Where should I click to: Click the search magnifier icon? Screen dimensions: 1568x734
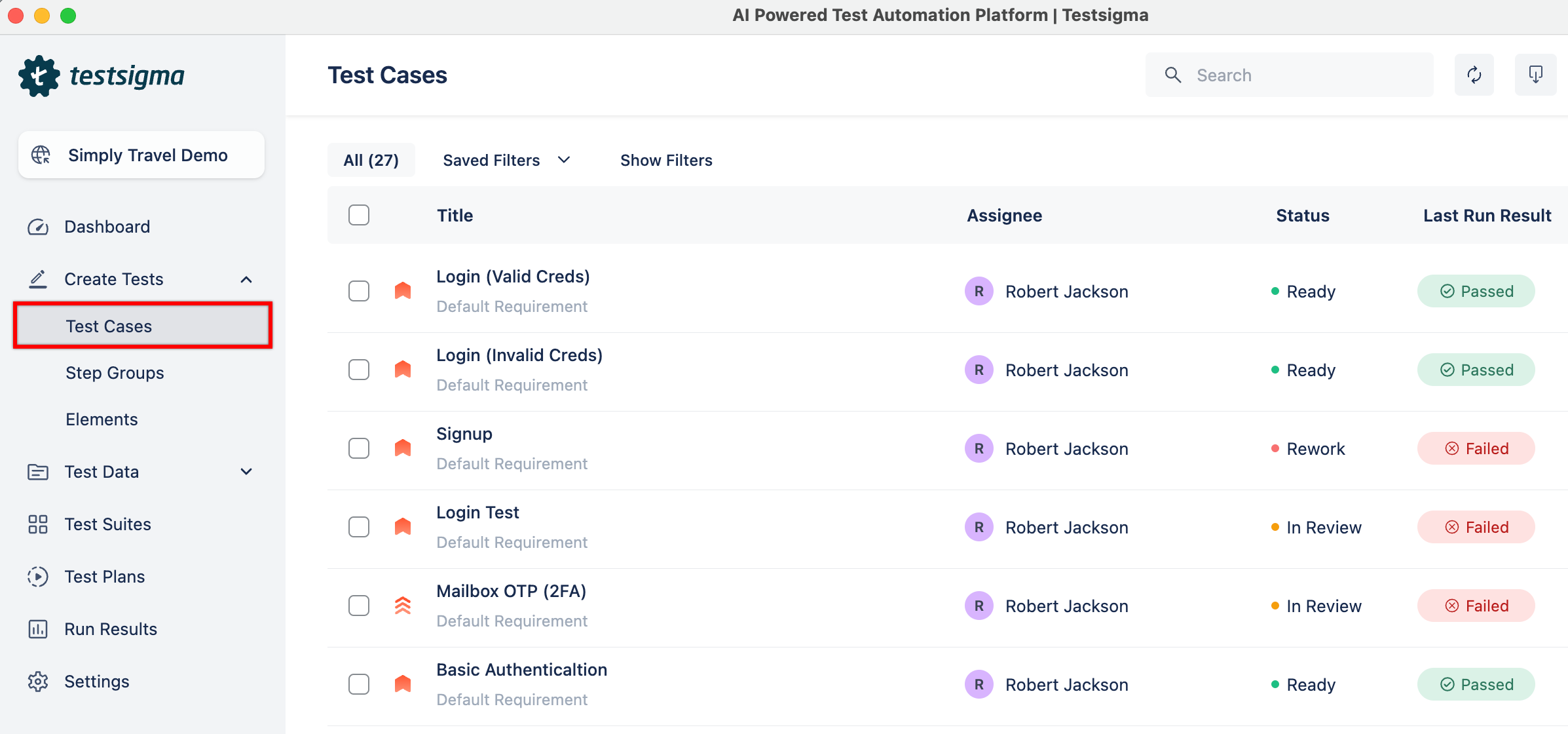(x=1173, y=75)
